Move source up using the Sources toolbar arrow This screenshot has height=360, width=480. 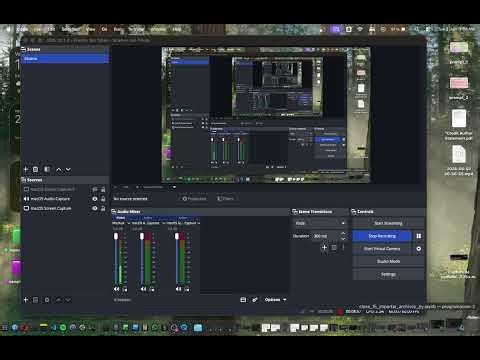(59, 300)
